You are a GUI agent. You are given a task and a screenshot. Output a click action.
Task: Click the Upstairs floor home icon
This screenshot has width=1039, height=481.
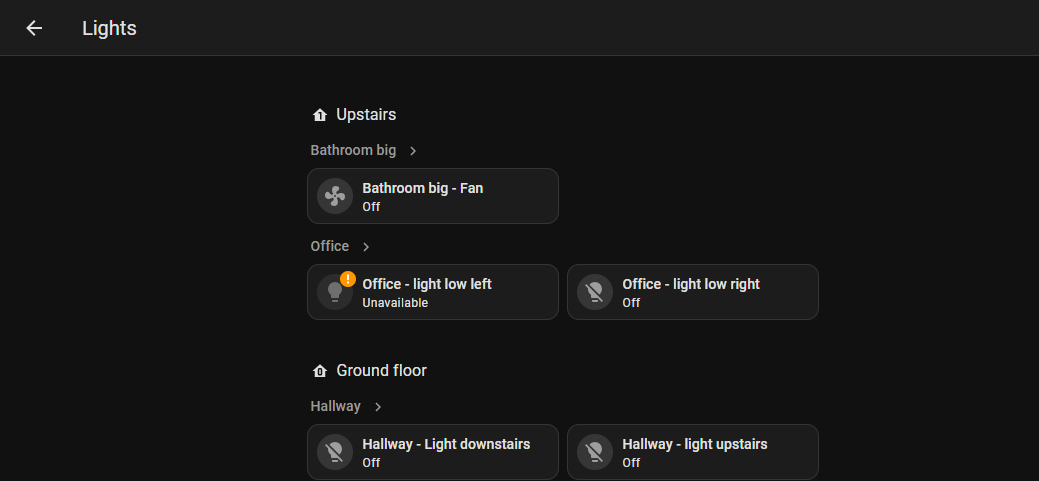pos(320,116)
